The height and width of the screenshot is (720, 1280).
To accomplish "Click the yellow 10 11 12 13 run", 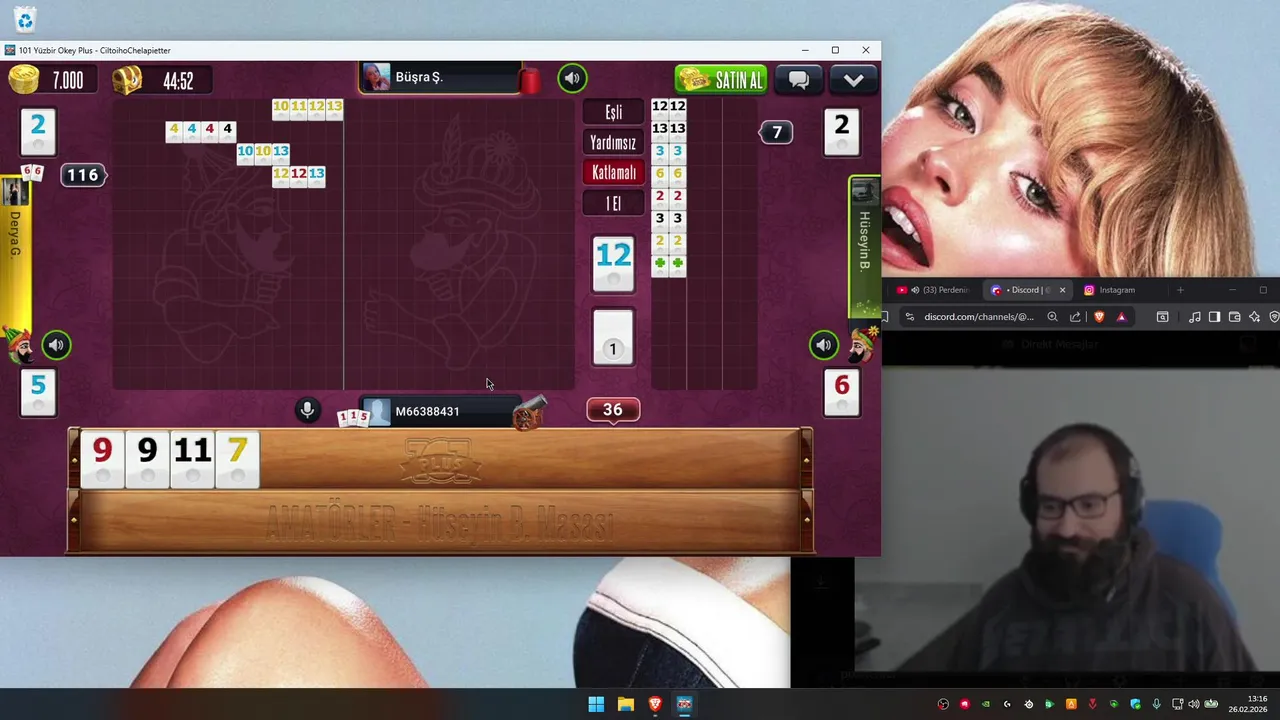I will (308, 109).
